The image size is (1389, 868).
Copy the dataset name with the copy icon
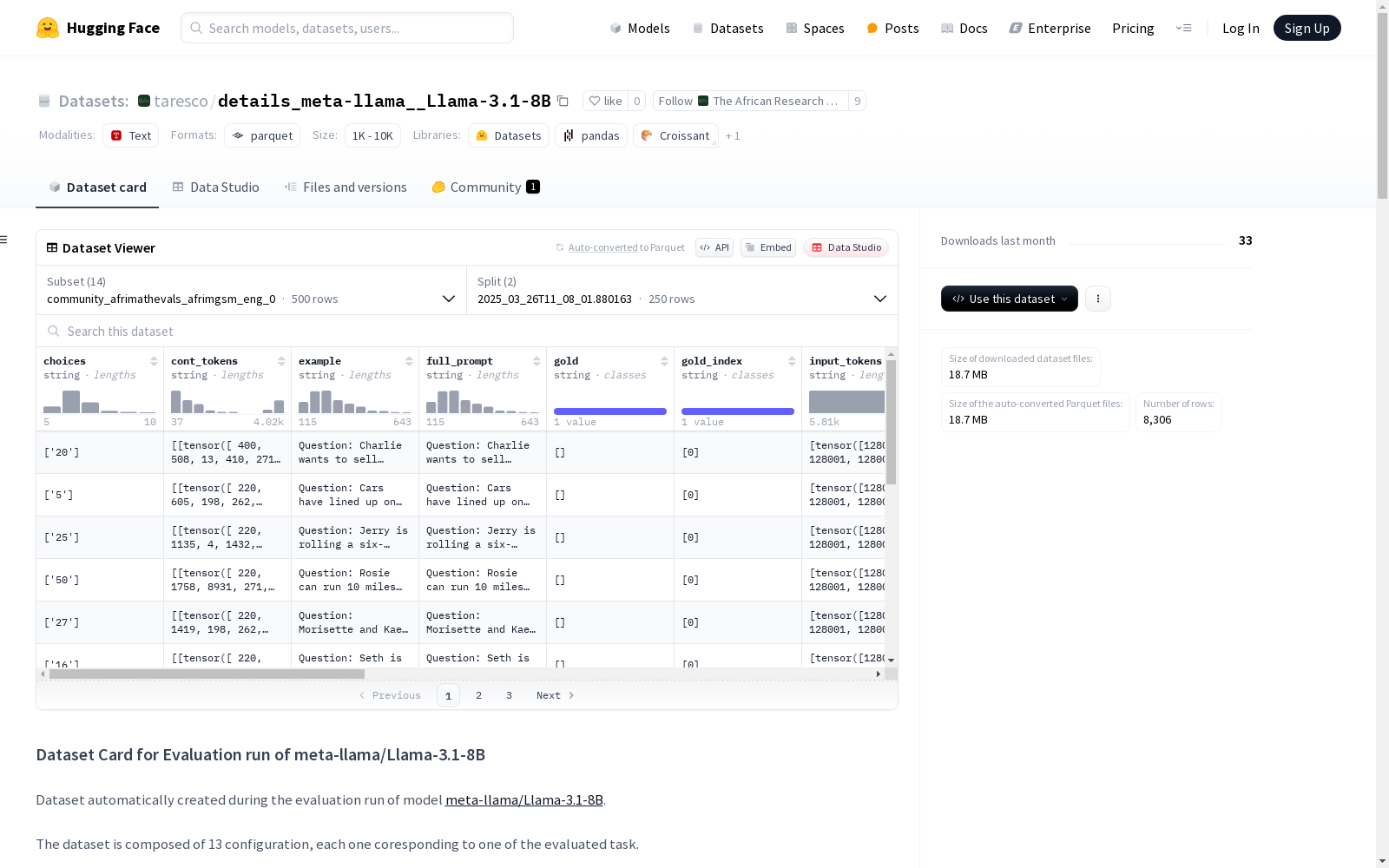pos(563,101)
